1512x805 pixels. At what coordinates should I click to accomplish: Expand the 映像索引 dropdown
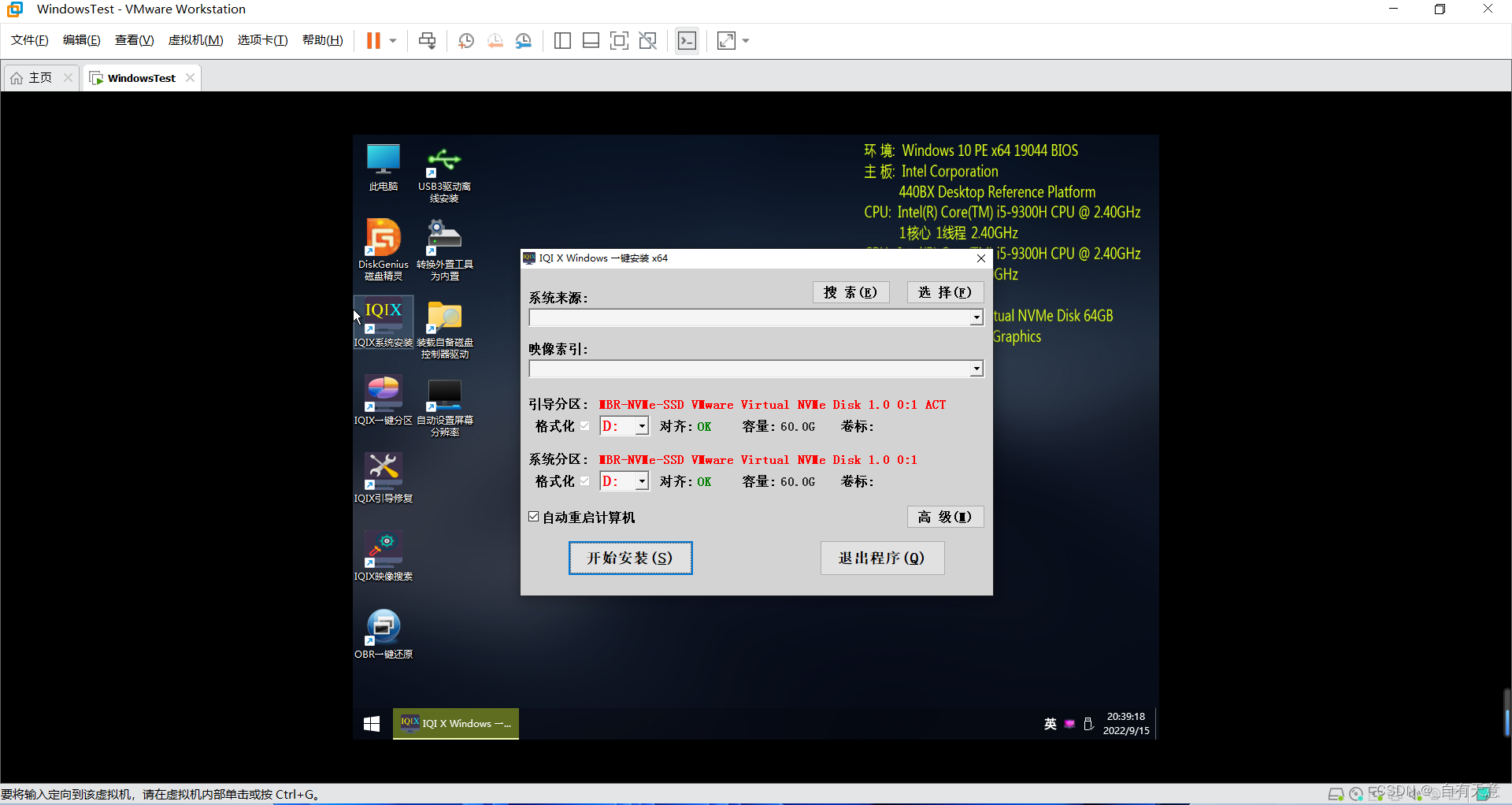pos(976,369)
